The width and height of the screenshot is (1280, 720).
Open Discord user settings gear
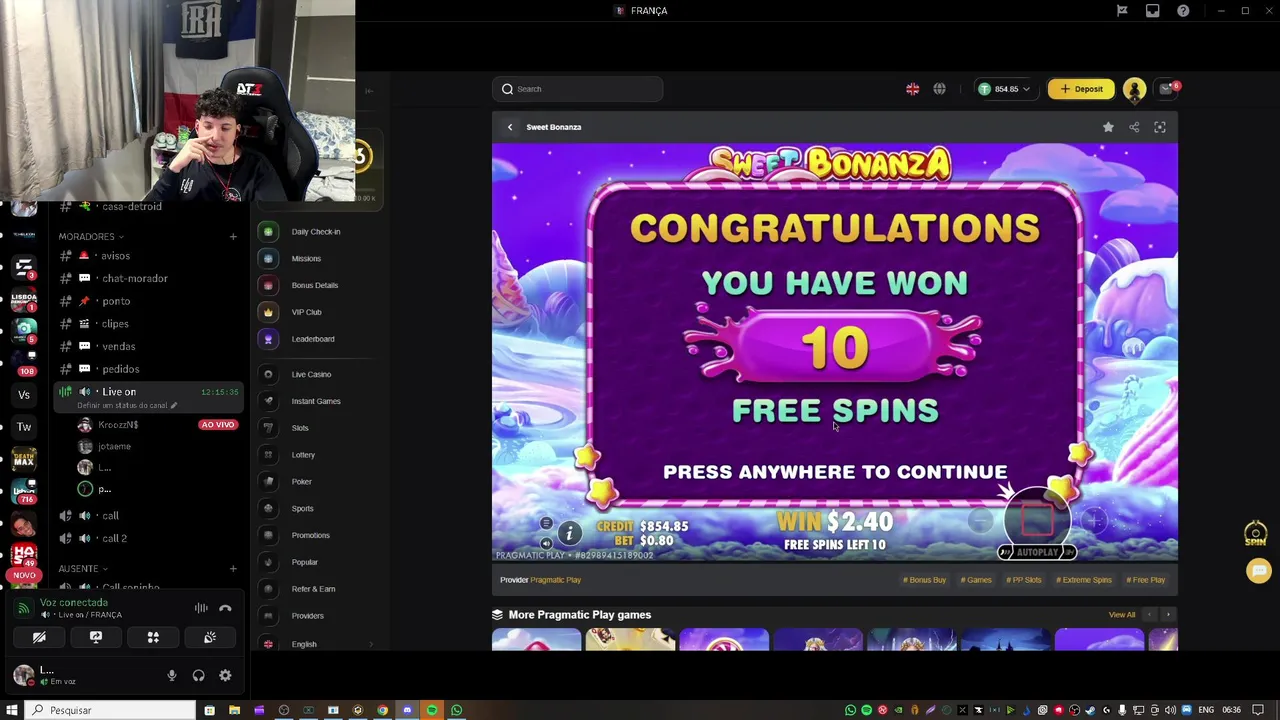point(225,676)
